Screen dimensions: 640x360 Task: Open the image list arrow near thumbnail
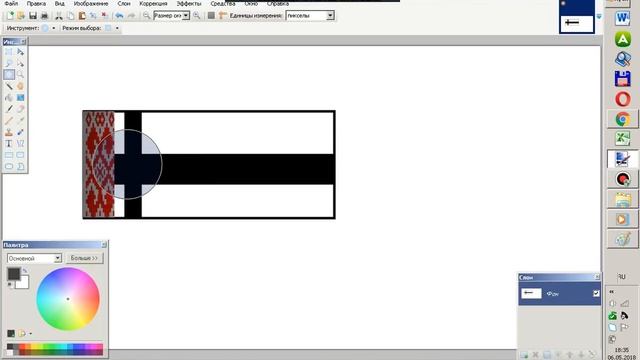(x=599, y=16)
